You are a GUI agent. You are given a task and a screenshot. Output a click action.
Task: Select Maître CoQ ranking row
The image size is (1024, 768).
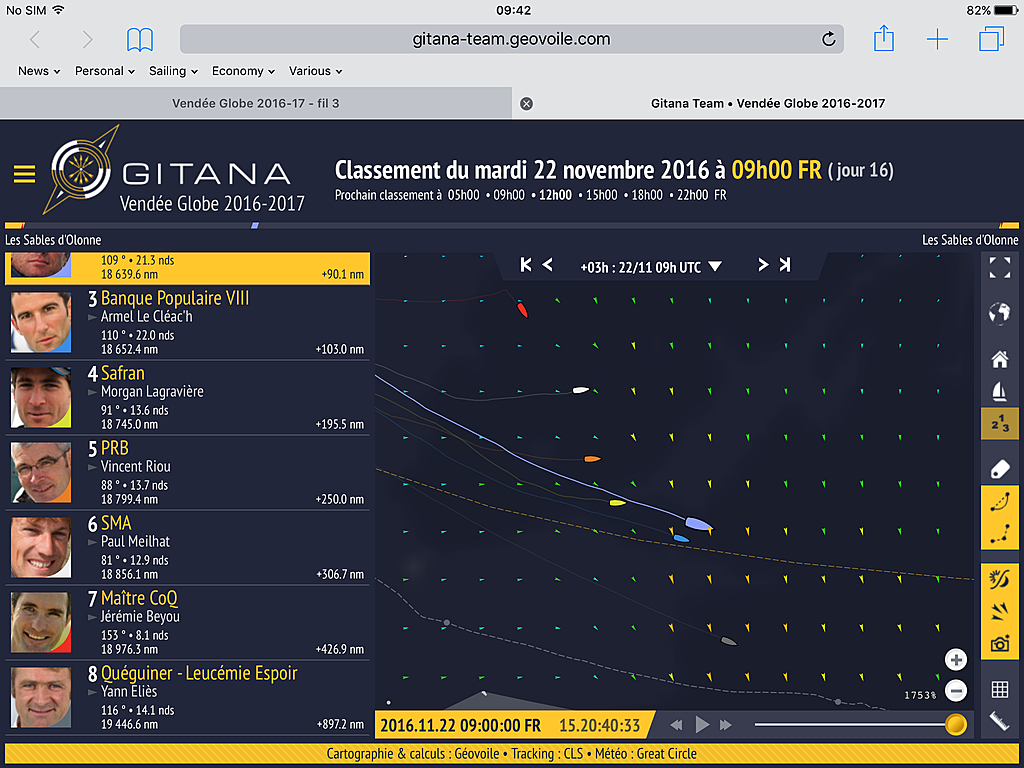pyautogui.click(x=187, y=622)
